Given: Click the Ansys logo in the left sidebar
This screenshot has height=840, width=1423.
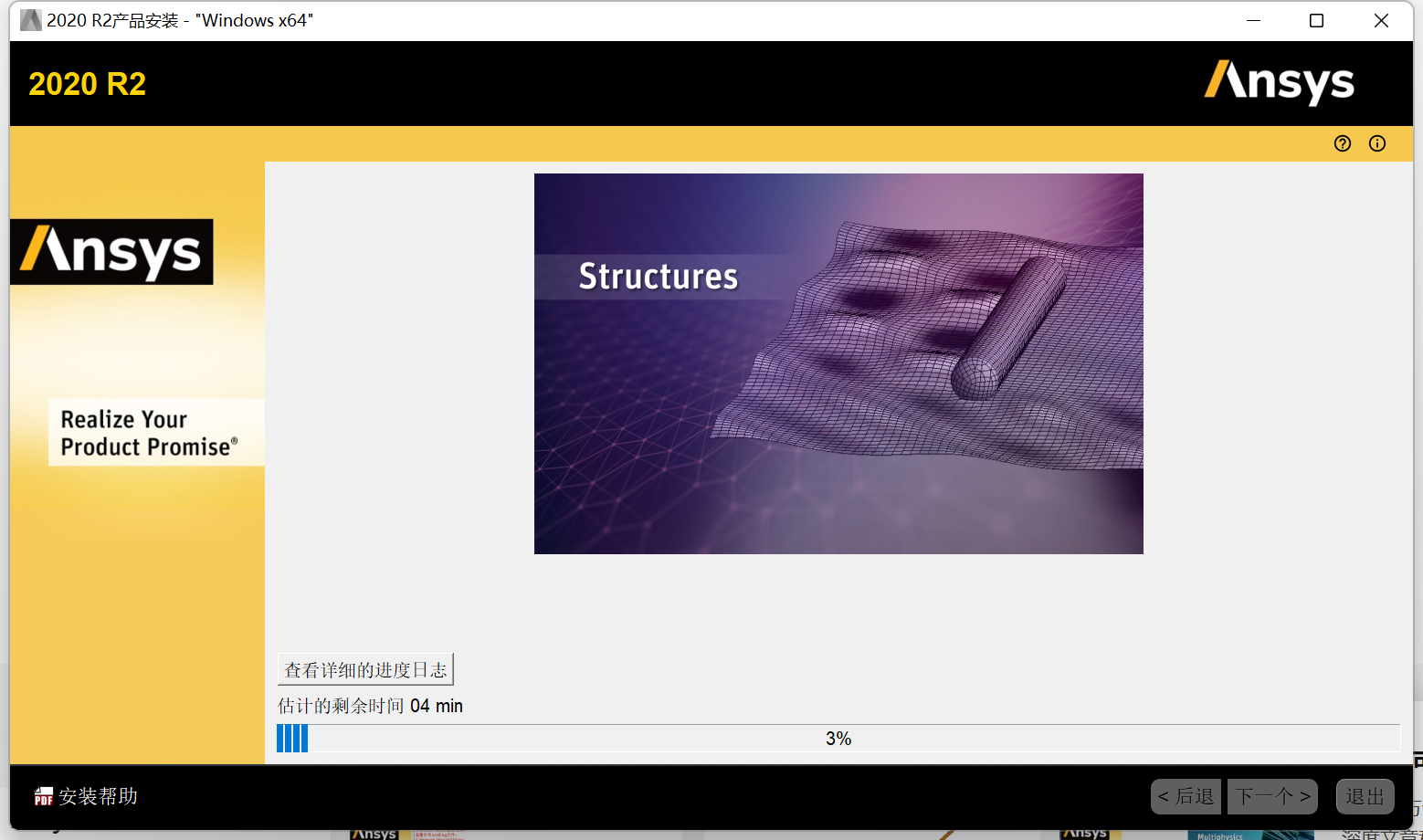Looking at the screenshot, I should [111, 252].
